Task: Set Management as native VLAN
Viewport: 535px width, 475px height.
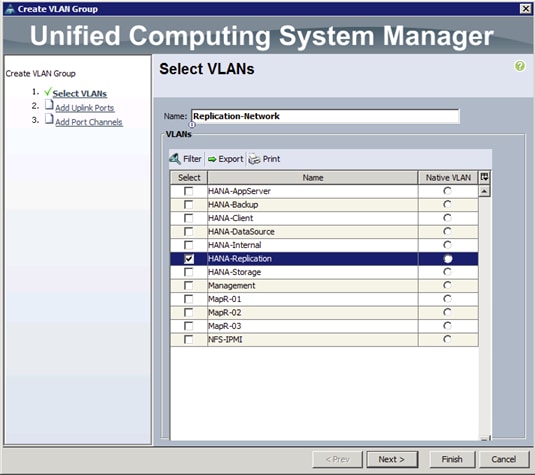Action: pyautogui.click(x=447, y=285)
